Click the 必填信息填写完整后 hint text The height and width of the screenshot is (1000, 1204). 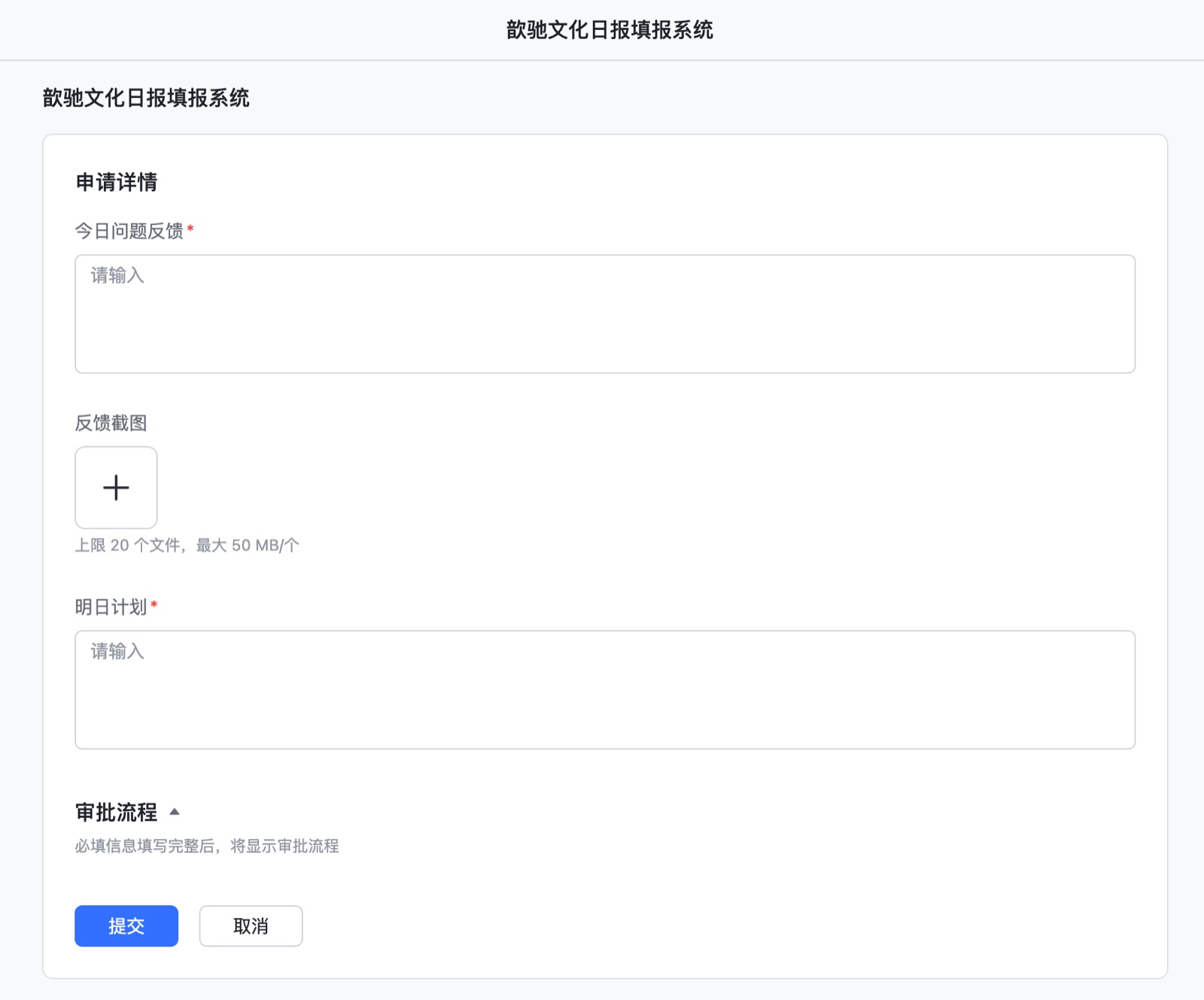click(x=207, y=846)
